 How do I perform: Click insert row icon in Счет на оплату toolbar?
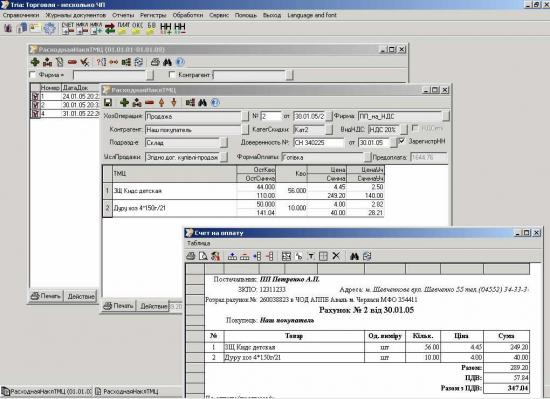coord(232,256)
